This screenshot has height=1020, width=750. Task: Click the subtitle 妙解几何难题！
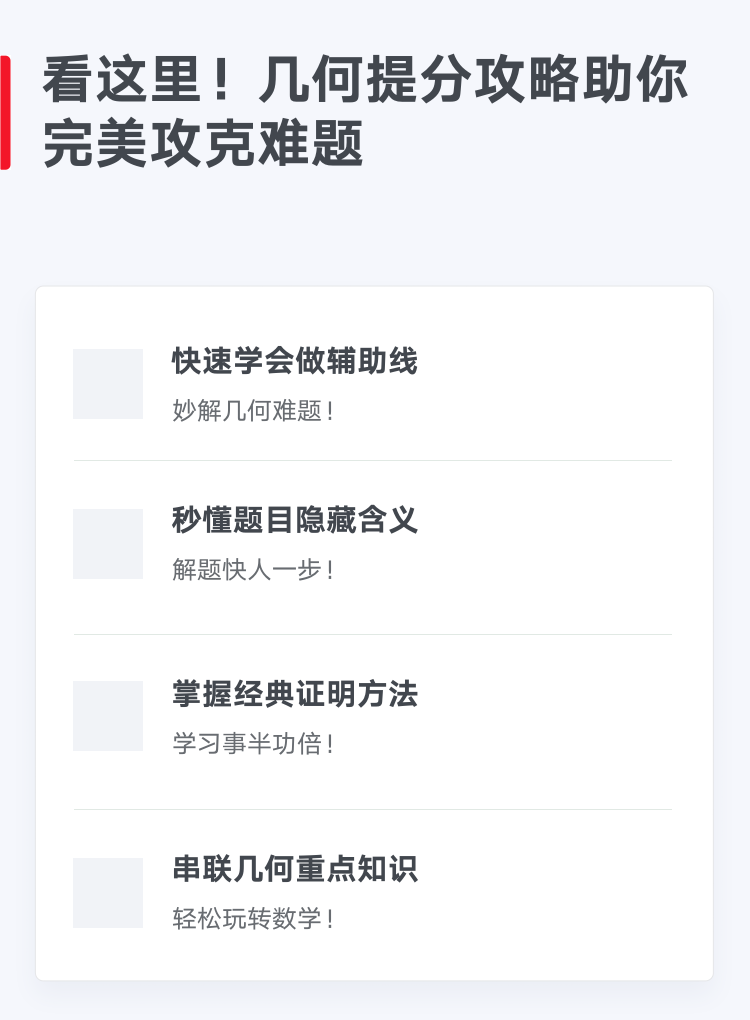254,411
